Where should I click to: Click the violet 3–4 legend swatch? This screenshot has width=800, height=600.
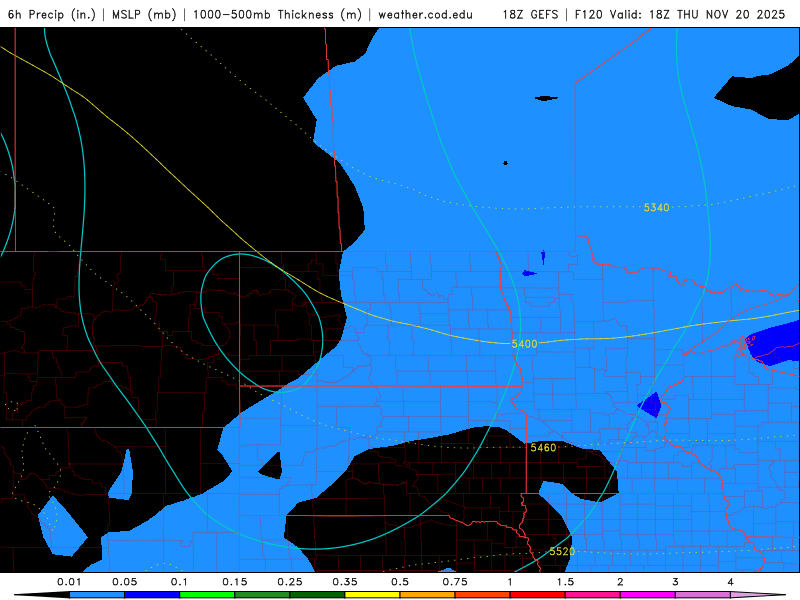(703, 595)
